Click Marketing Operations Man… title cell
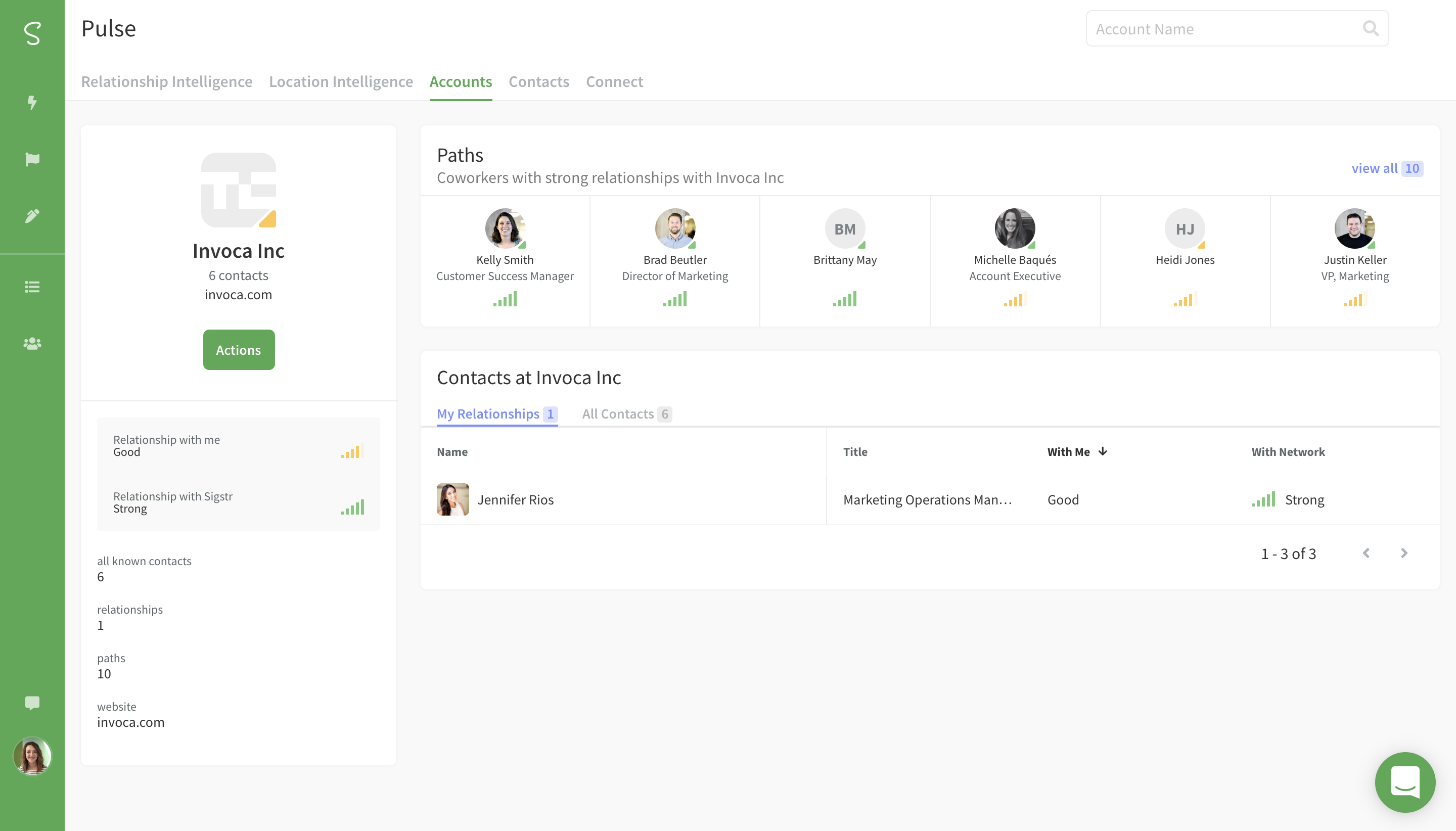The image size is (1456, 831). (928, 499)
